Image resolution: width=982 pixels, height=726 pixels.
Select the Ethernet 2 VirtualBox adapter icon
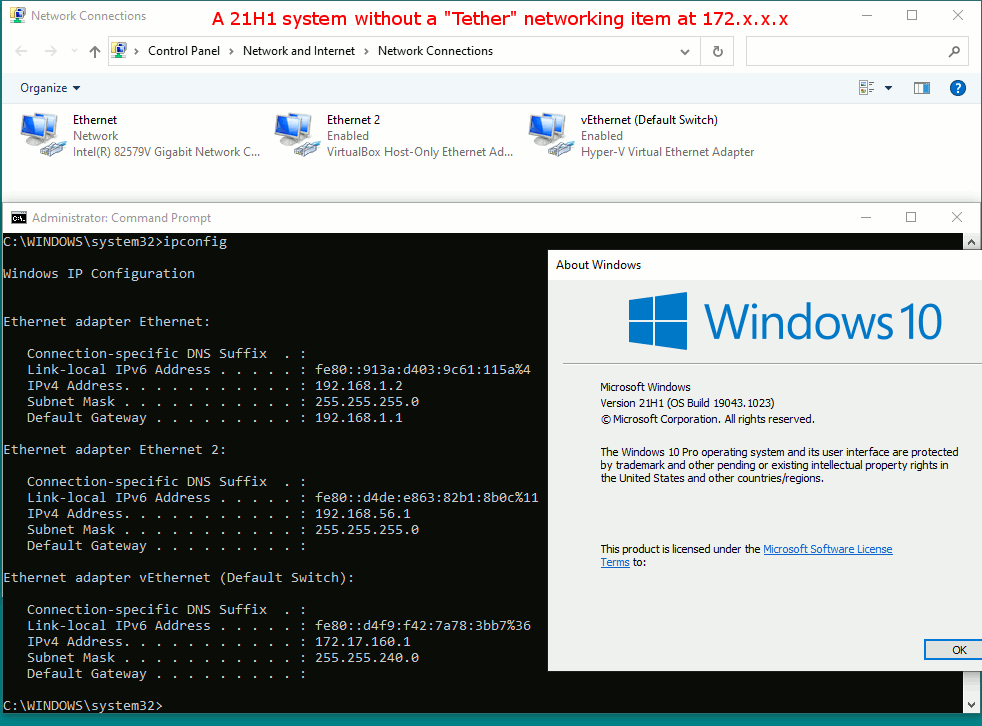296,135
